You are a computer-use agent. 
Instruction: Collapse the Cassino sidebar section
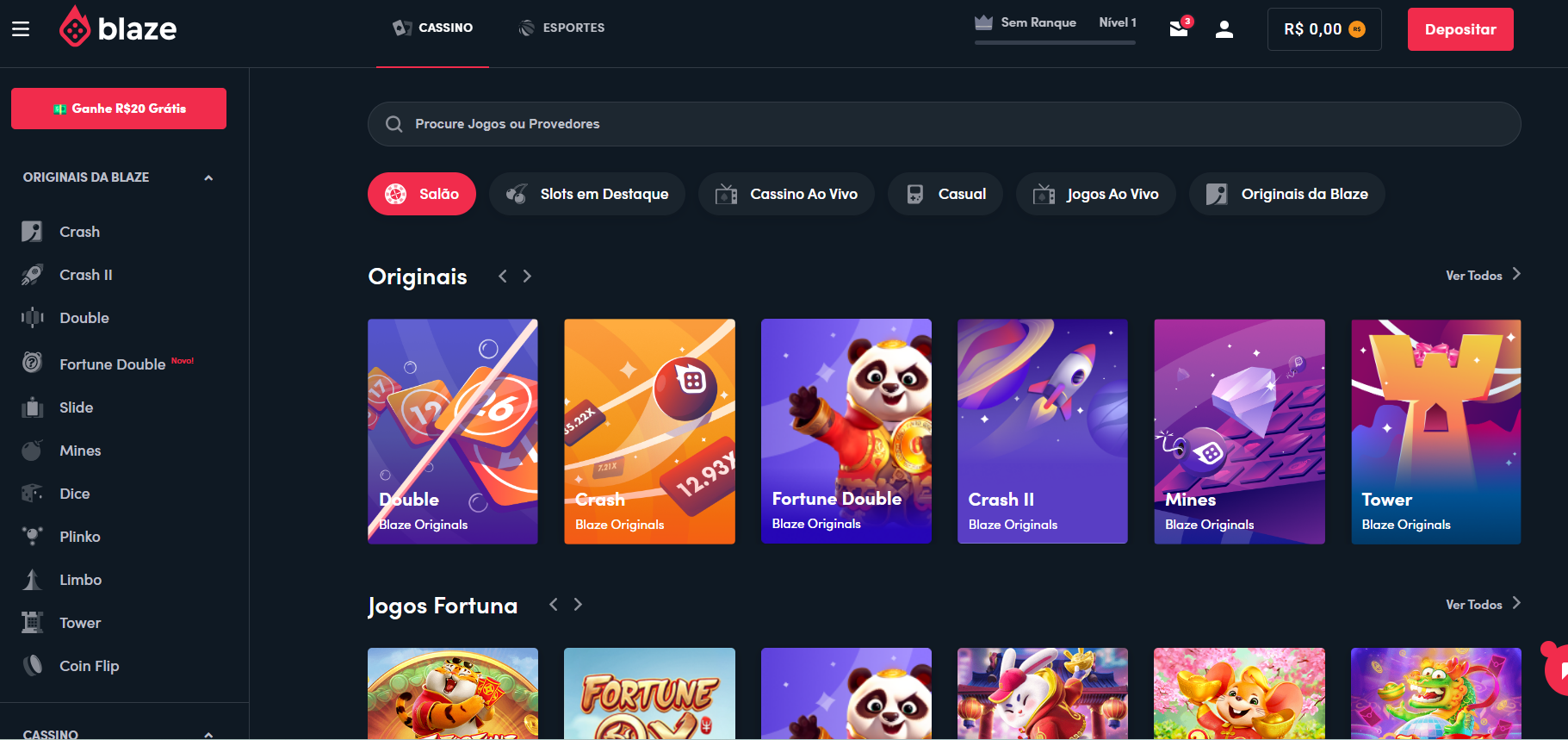(208, 734)
